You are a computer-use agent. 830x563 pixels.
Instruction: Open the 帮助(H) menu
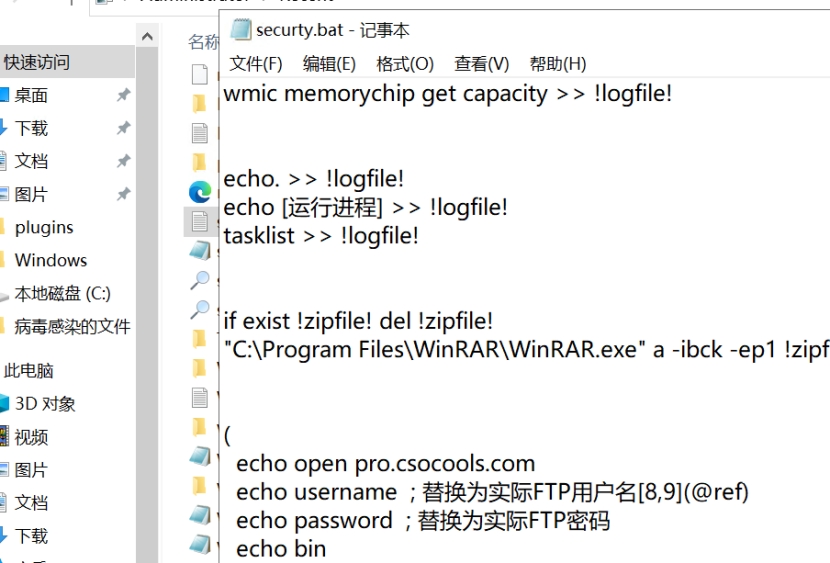(558, 64)
